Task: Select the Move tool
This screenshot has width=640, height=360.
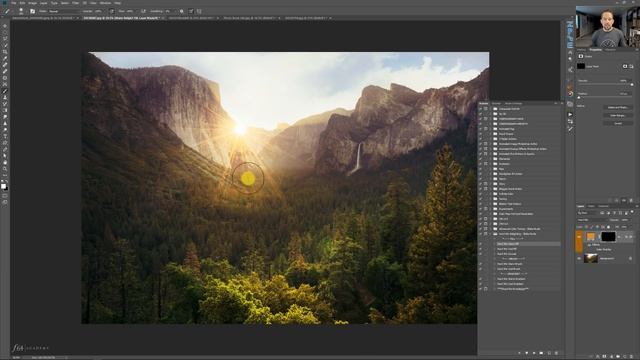Action: tap(5, 26)
